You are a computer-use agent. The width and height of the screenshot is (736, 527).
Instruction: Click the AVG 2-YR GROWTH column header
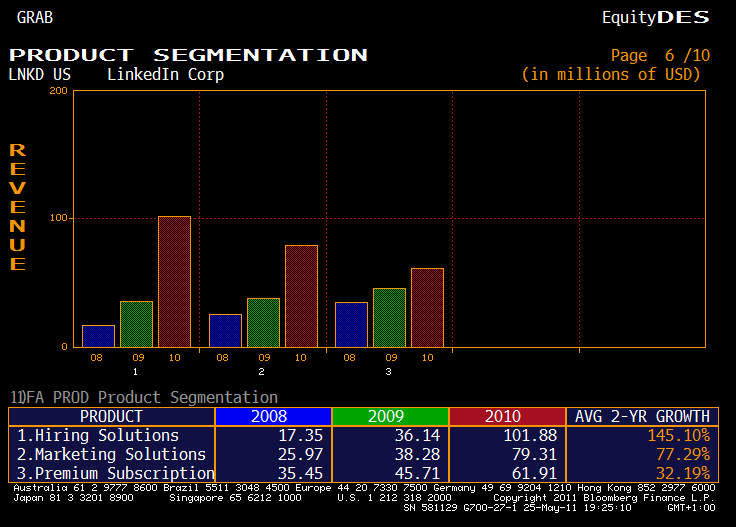point(642,416)
